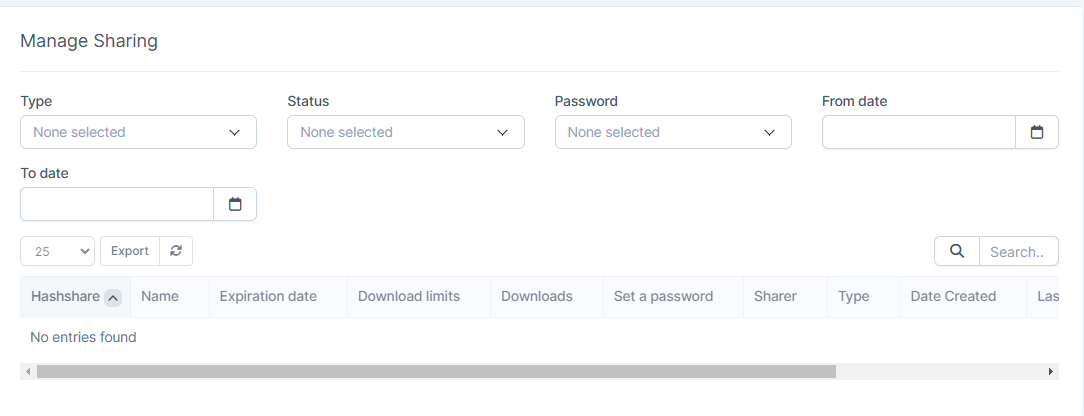Click the horizontal scrollbar thumb

(435, 371)
